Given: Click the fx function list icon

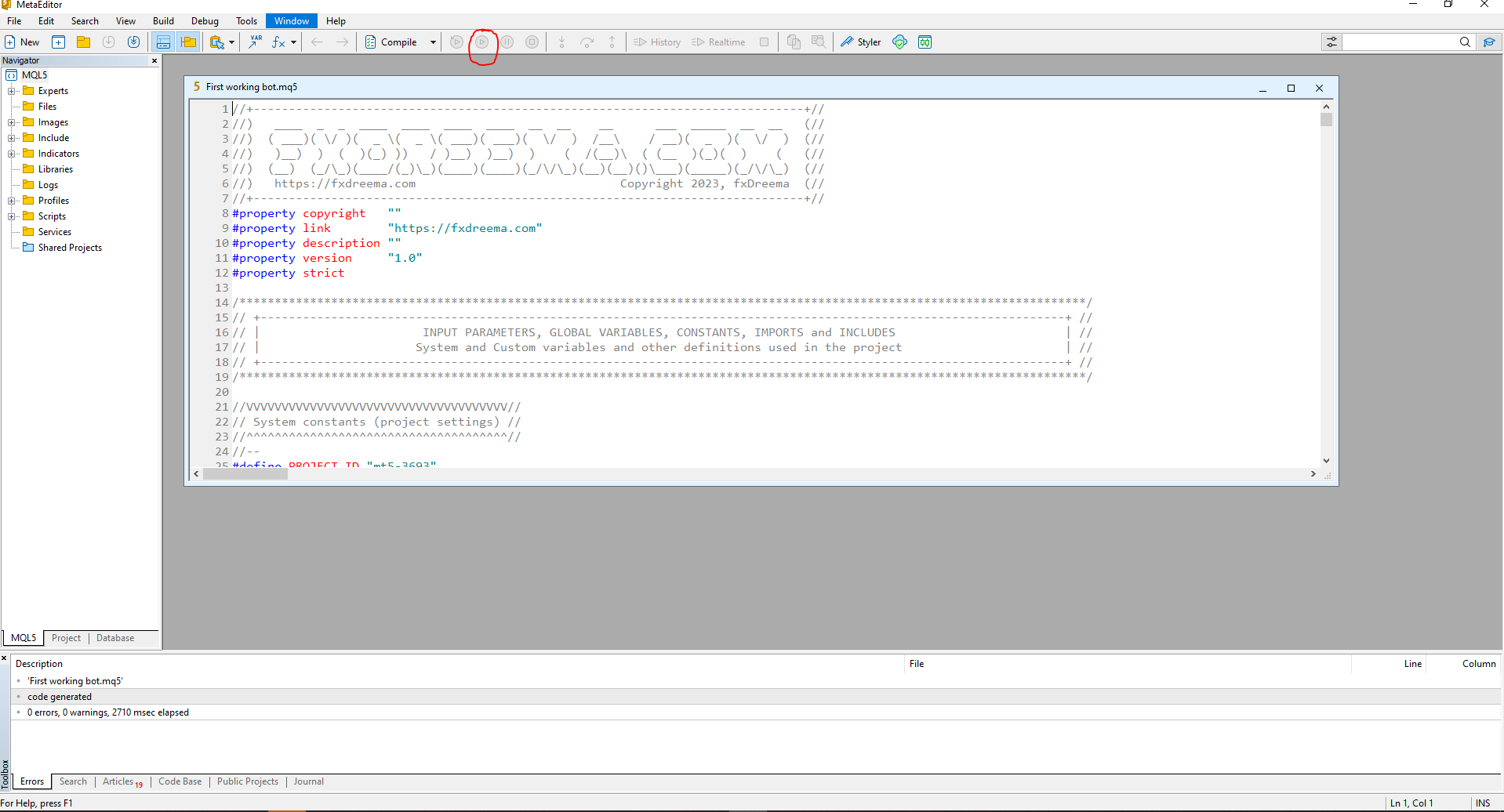Looking at the screenshot, I should click(x=278, y=42).
